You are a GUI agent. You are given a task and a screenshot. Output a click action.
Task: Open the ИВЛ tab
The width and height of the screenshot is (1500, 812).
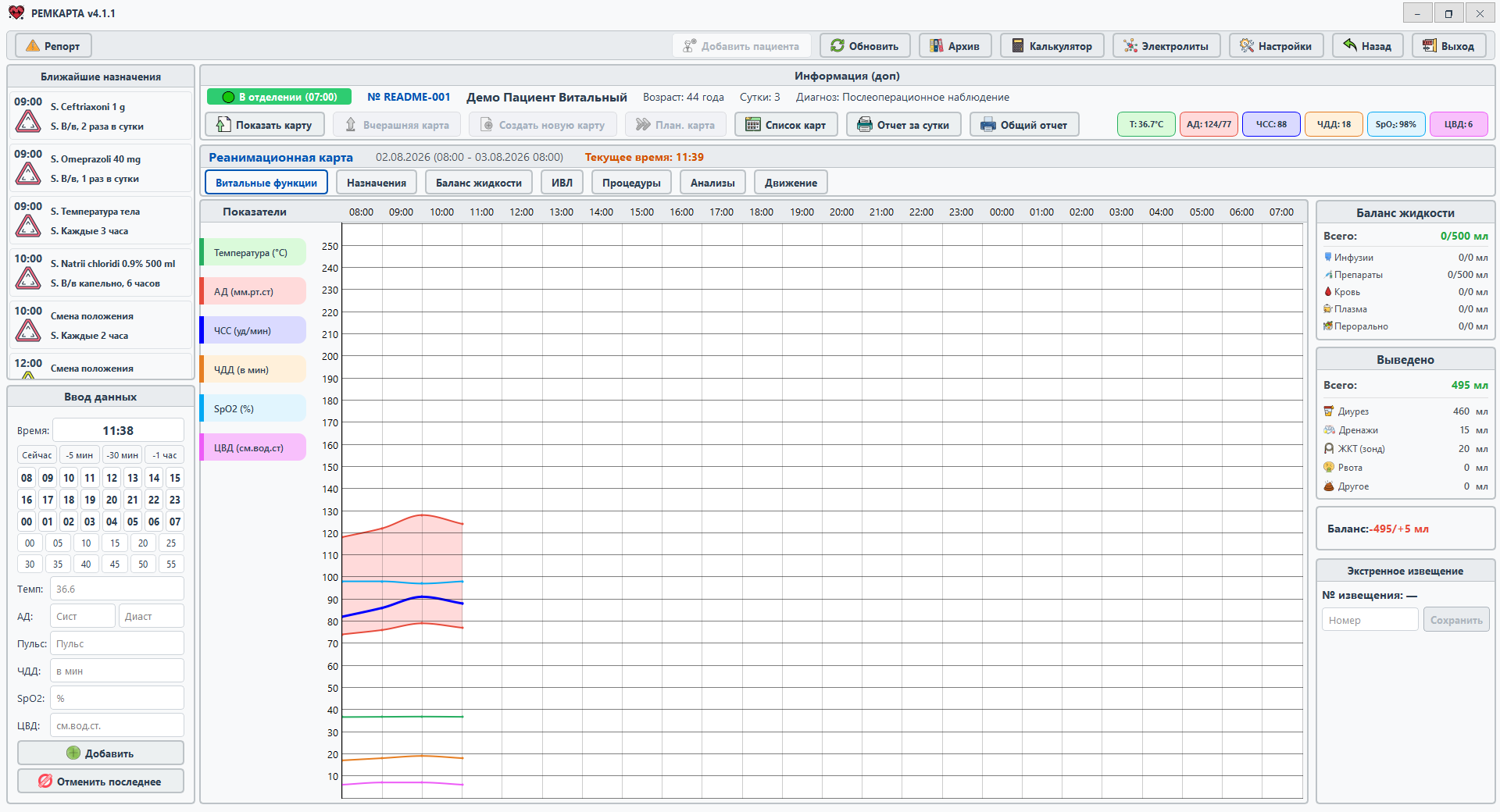coord(562,183)
